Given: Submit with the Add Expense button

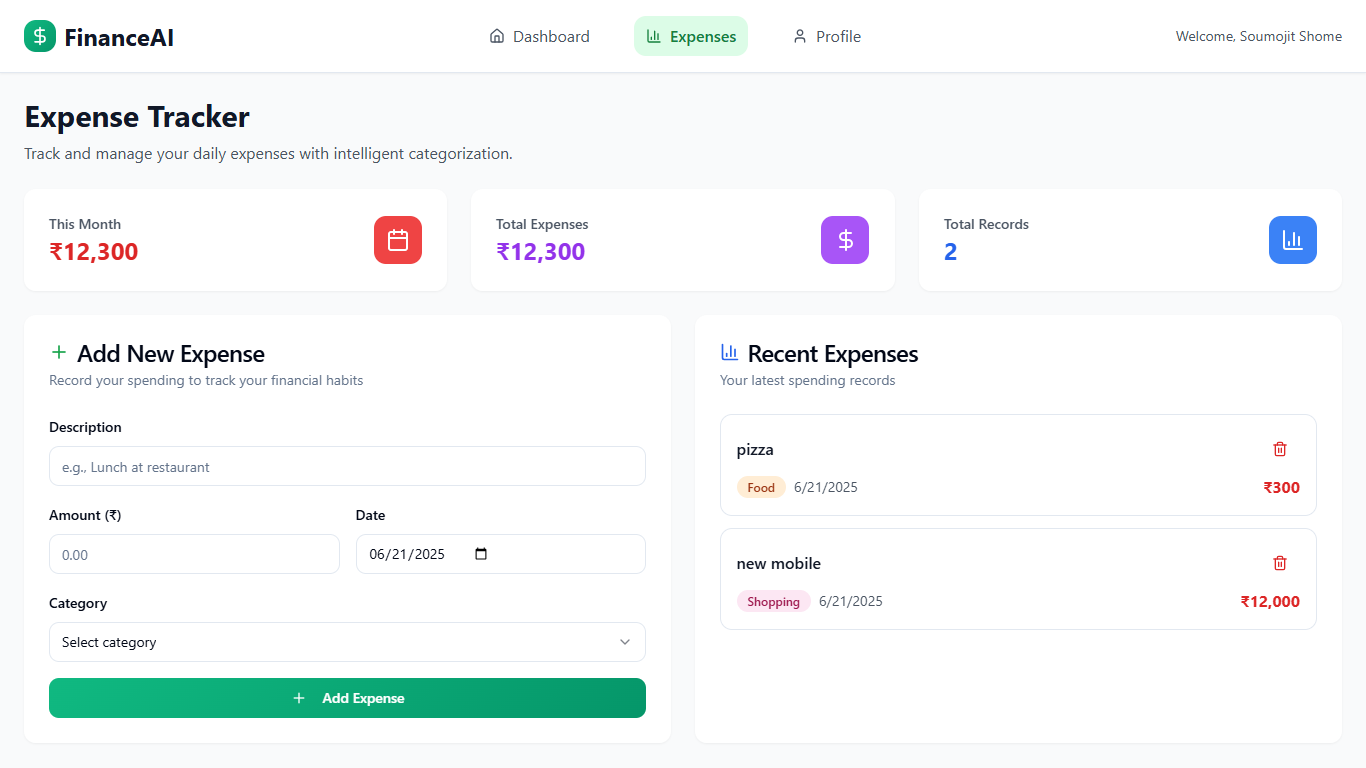Looking at the screenshot, I should click(x=347, y=698).
